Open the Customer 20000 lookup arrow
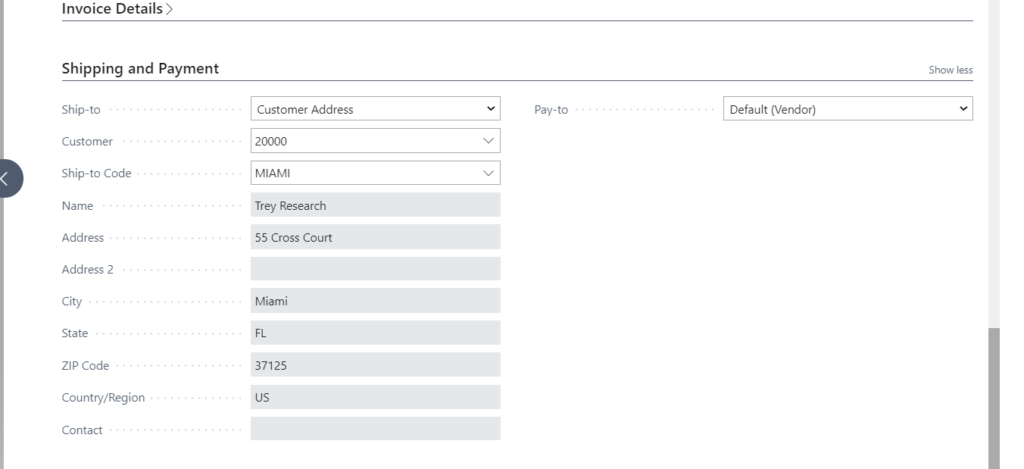The width and height of the screenshot is (1024, 469). (488, 141)
